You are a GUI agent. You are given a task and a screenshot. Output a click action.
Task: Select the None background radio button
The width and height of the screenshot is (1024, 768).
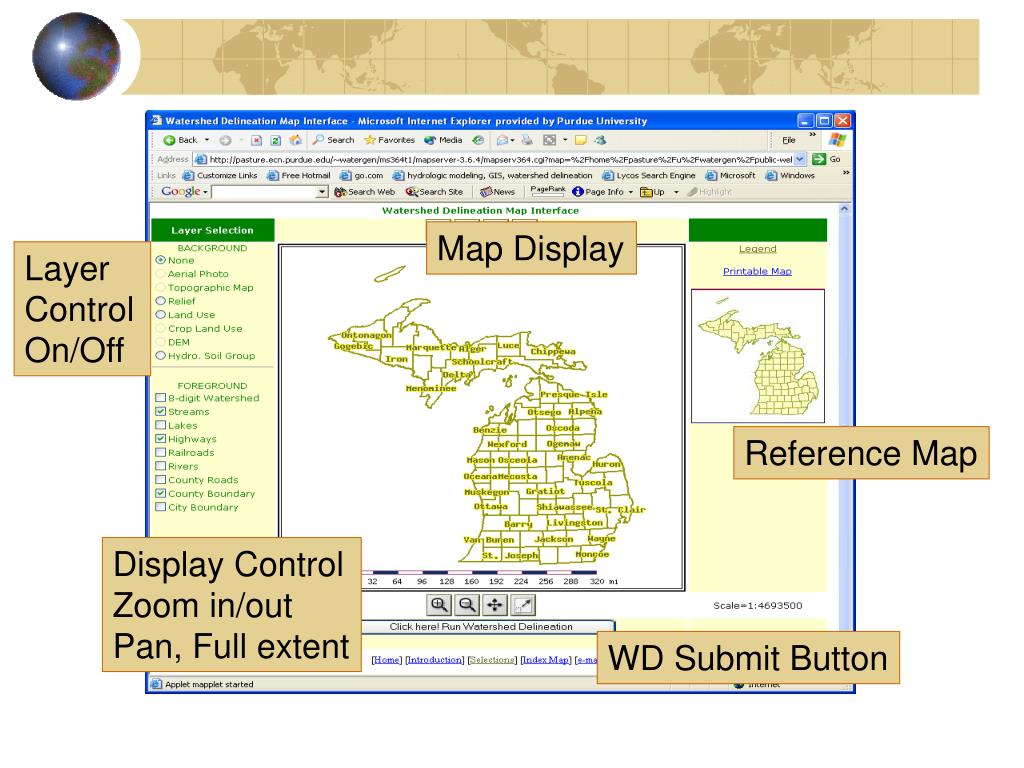(161, 260)
